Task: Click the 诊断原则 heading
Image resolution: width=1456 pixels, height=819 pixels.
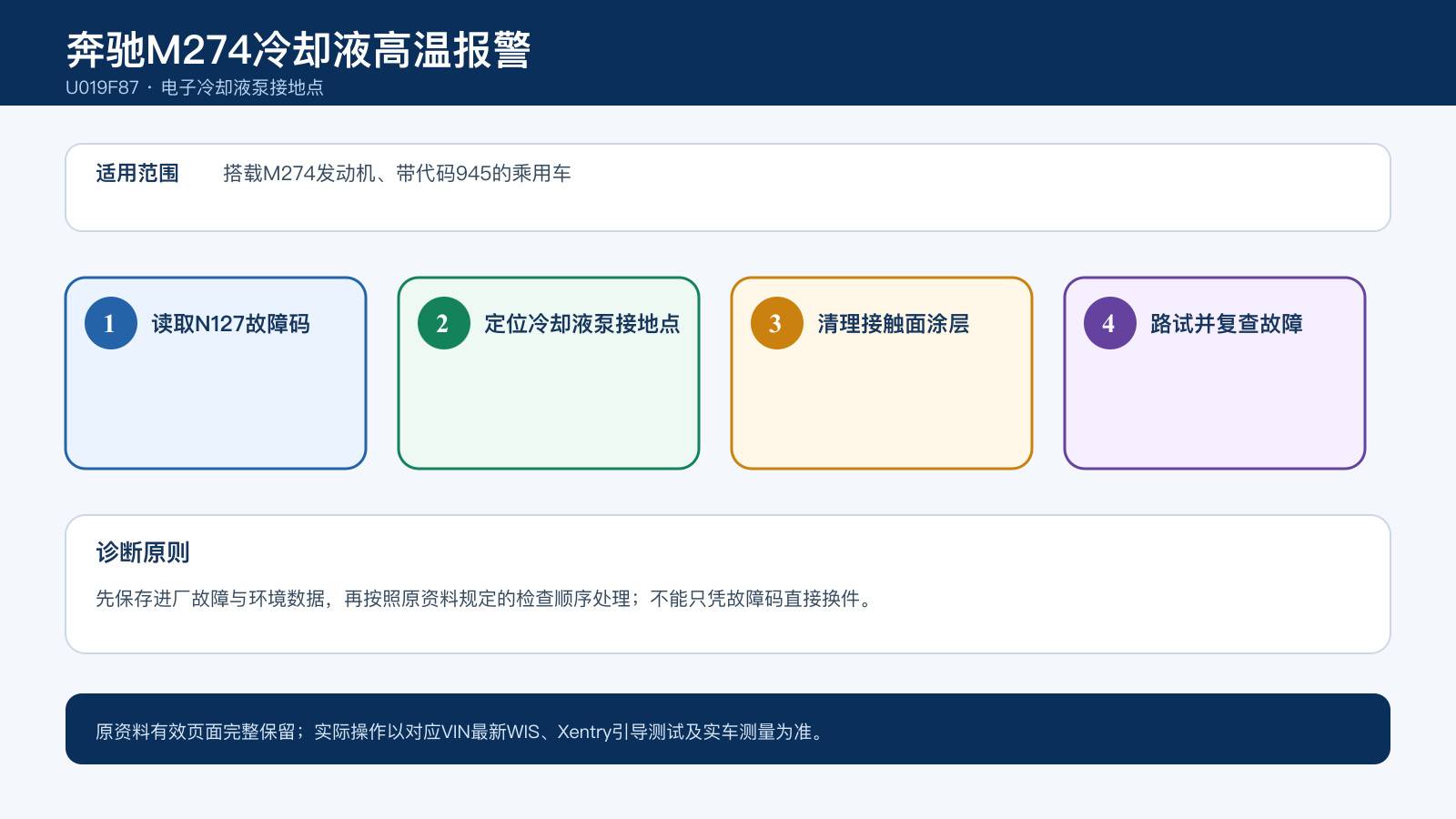Action: pyautogui.click(x=143, y=552)
